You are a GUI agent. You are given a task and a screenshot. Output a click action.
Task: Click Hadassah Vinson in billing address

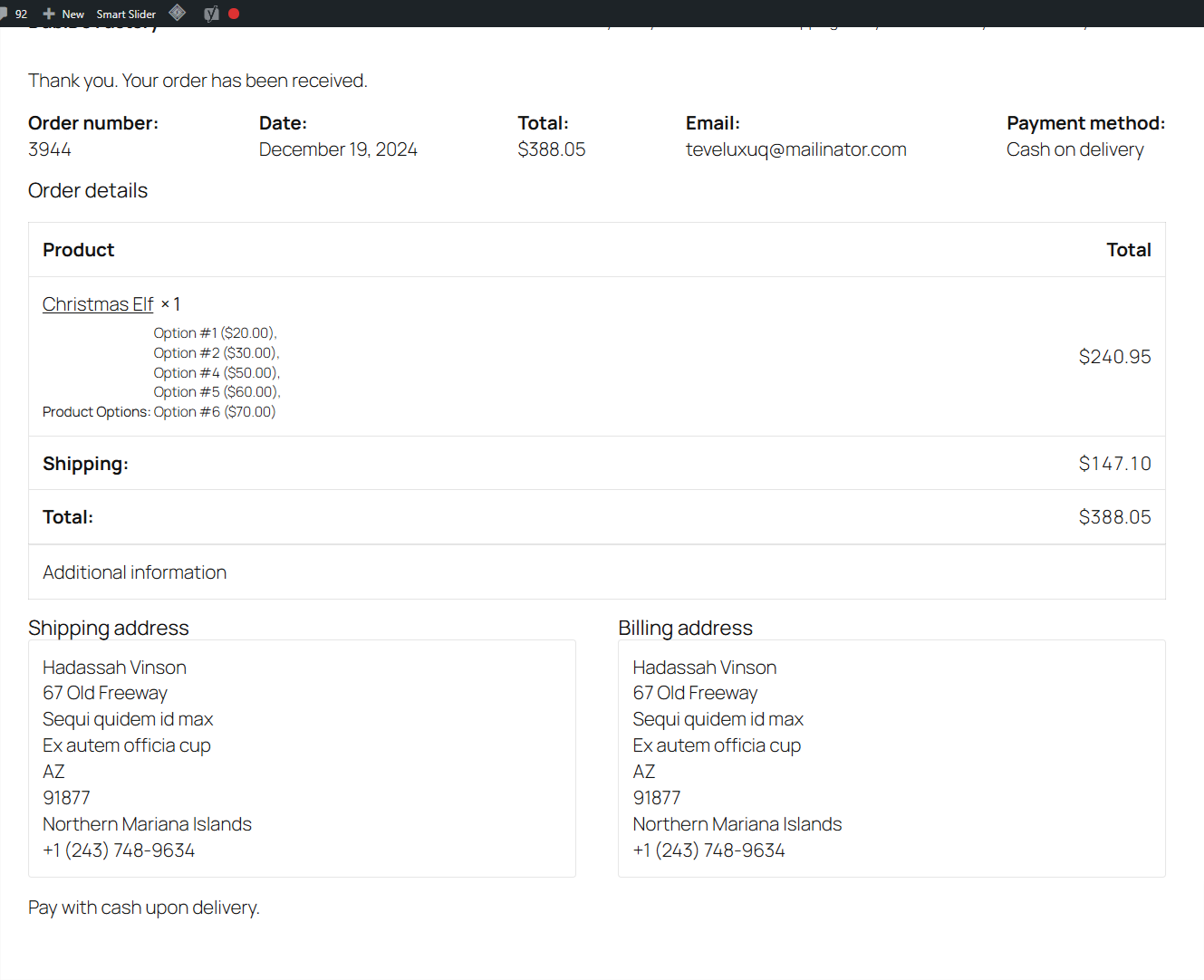click(x=705, y=668)
